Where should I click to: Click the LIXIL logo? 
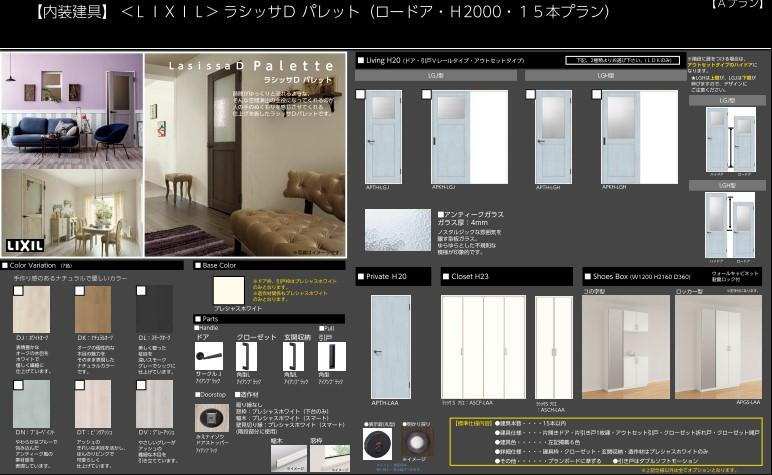click(25, 245)
